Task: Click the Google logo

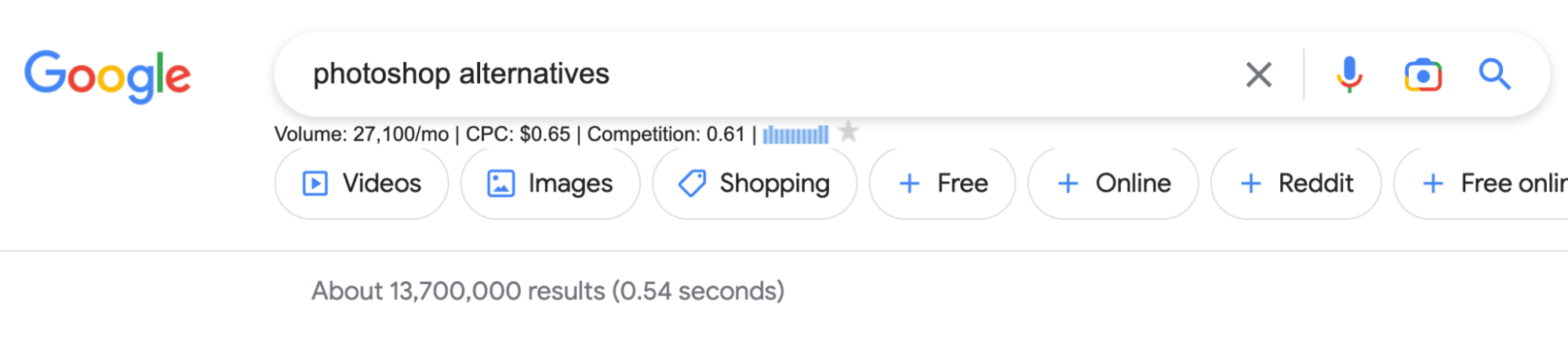Action: [107, 75]
